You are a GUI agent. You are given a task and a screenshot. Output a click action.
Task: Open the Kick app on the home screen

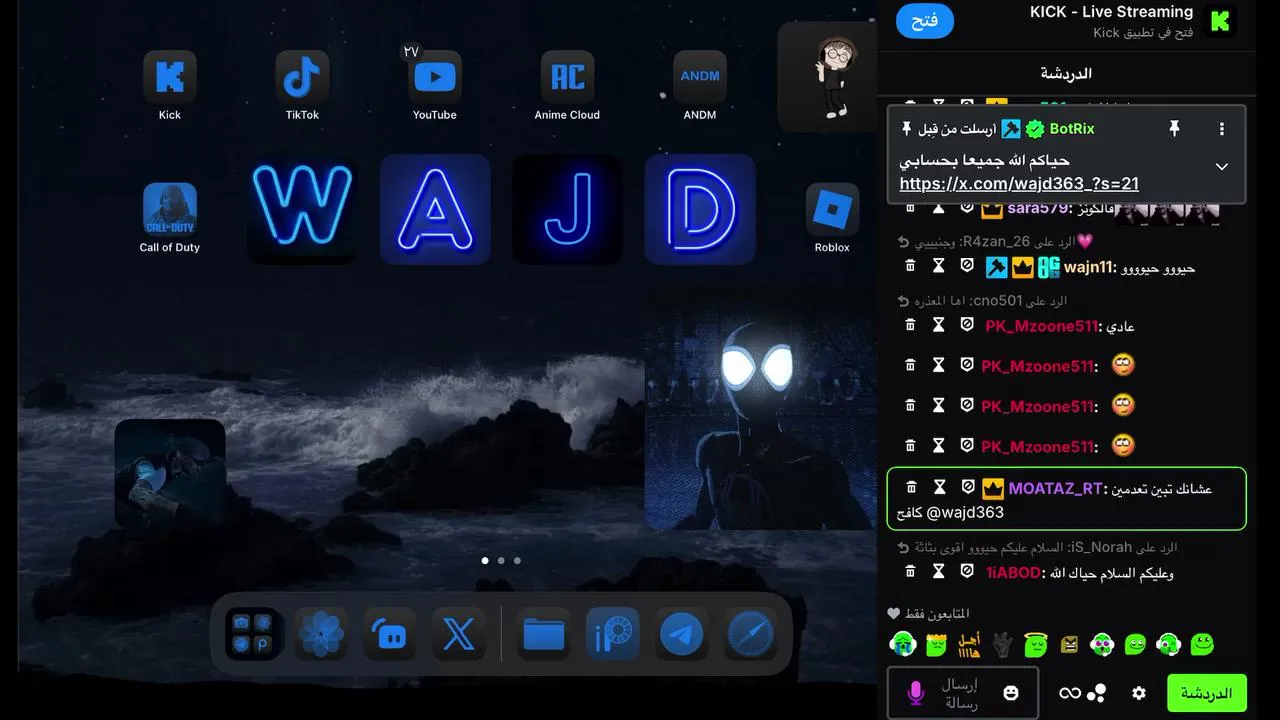click(170, 77)
